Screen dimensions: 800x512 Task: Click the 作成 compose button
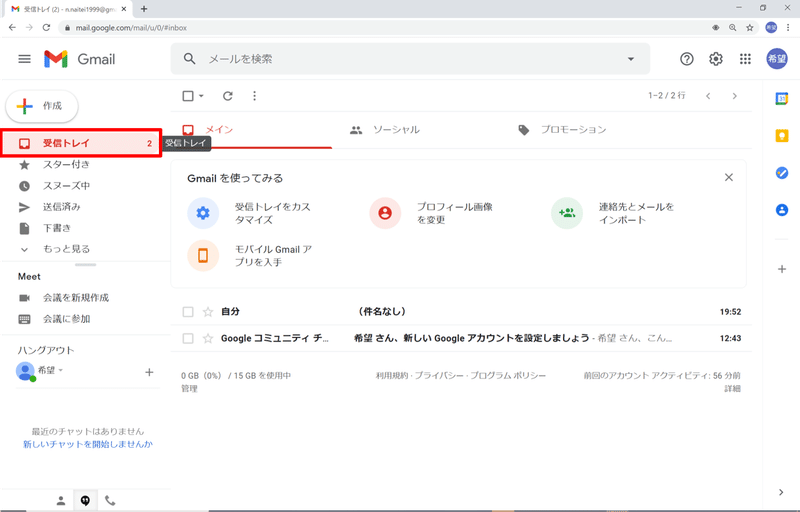click(x=42, y=106)
